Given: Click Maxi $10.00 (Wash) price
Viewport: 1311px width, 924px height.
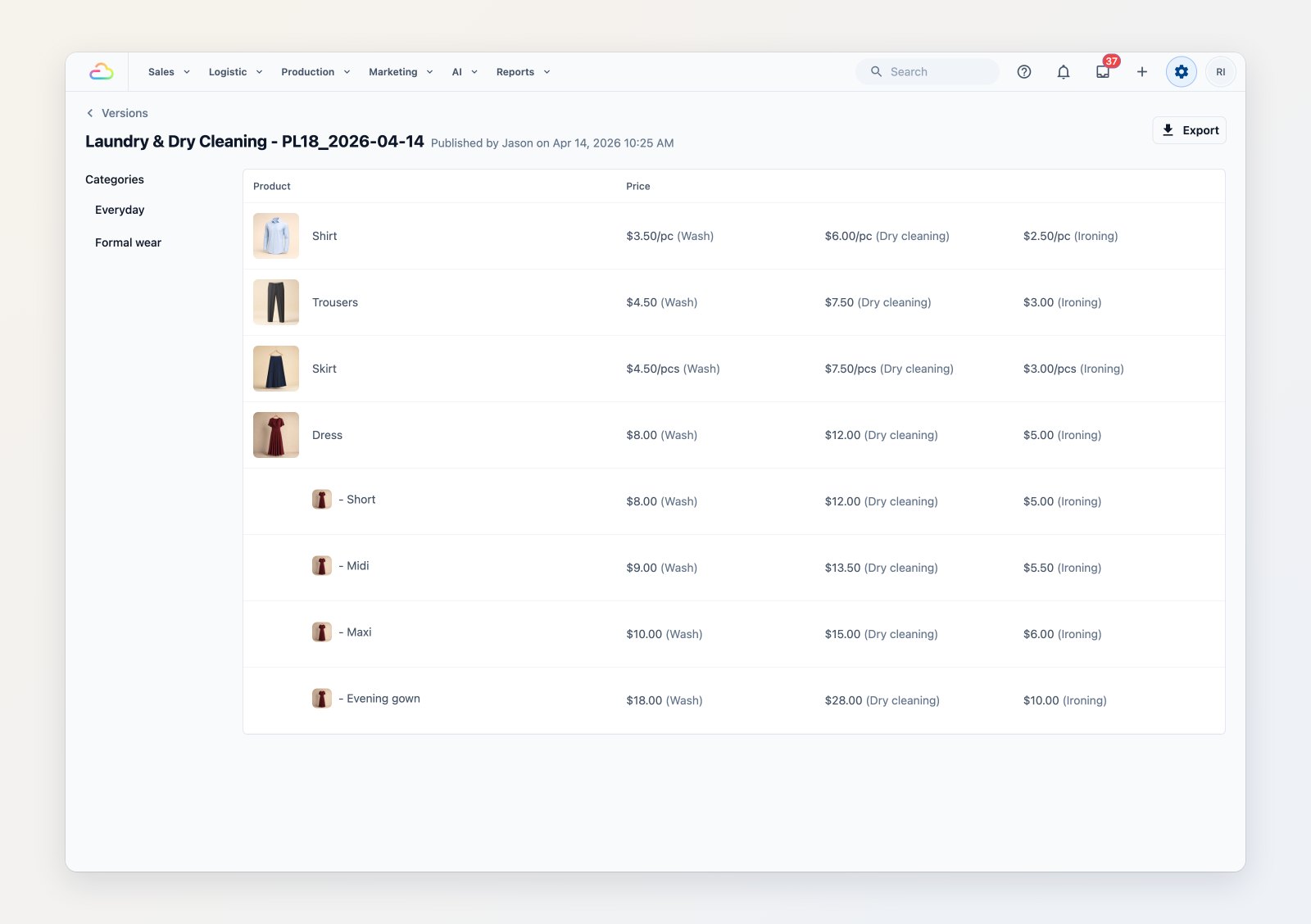Looking at the screenshot, I should 665,634.
